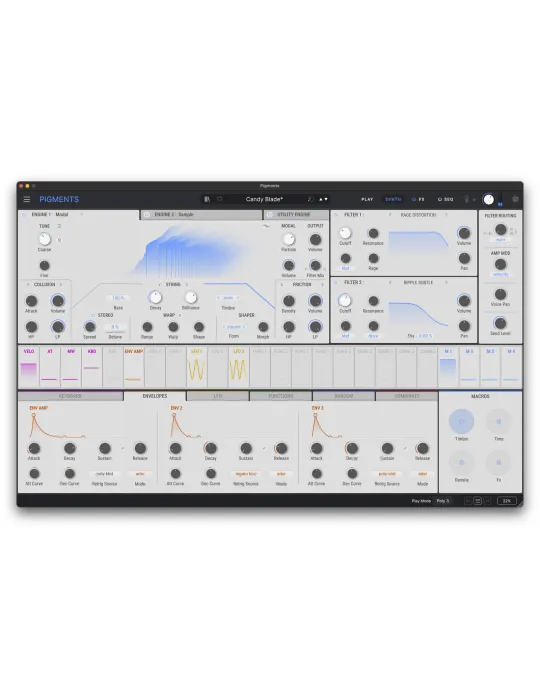Toggle Filter 1 power button

click(x=336, y=215)
